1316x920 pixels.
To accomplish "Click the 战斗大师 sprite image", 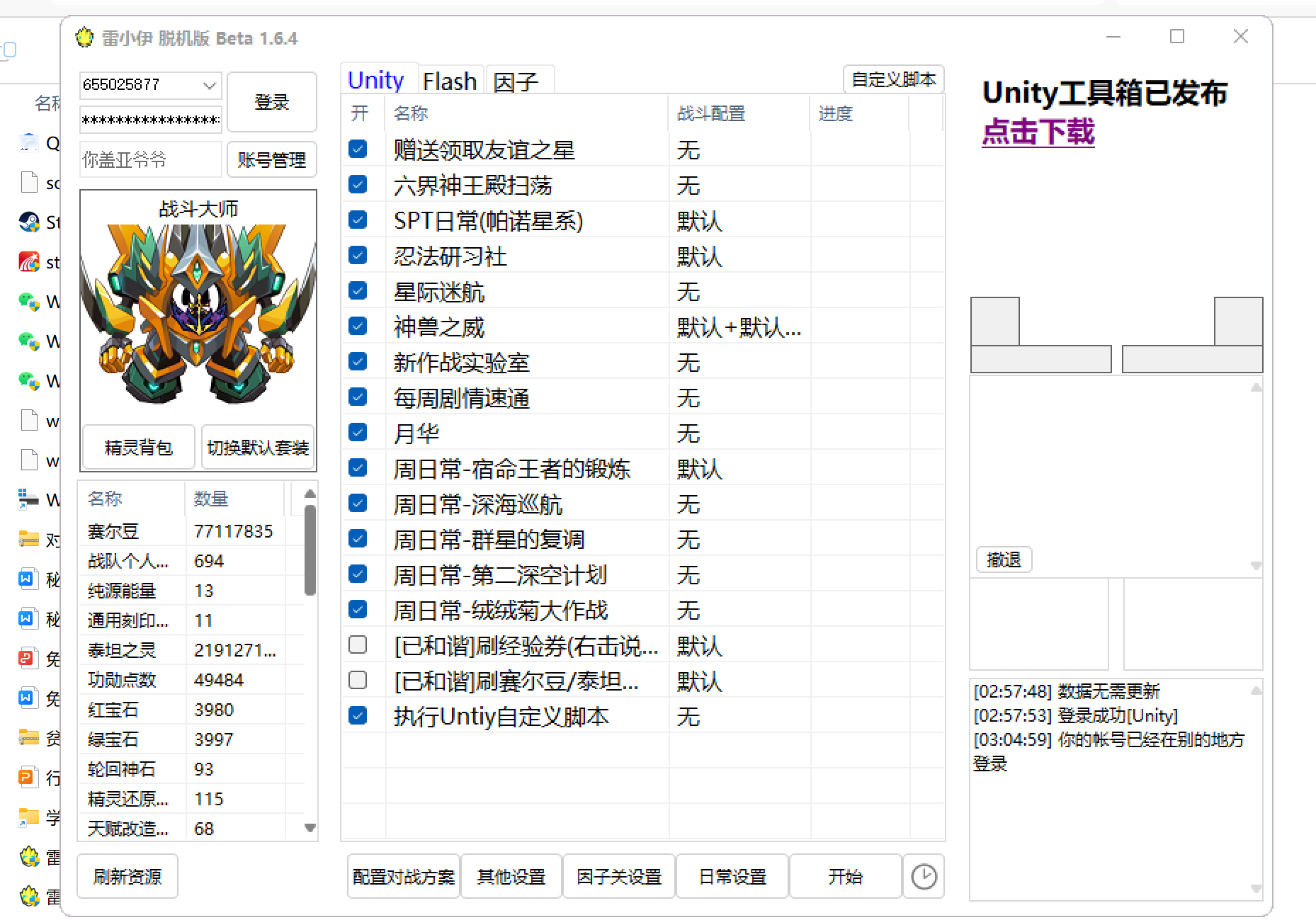I will coord(198,314).
